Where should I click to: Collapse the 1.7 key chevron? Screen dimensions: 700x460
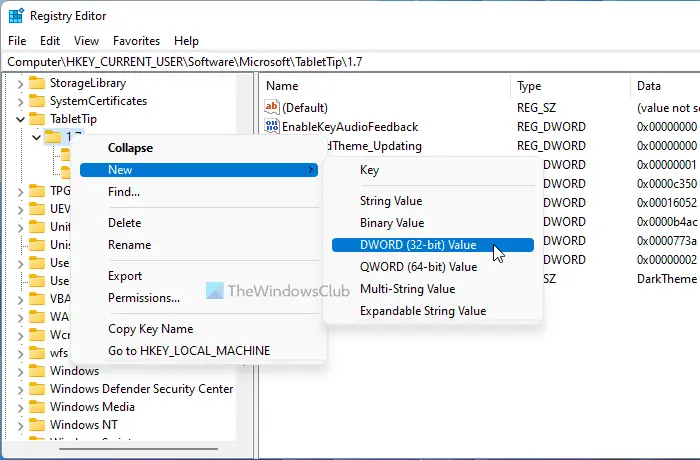36,137
